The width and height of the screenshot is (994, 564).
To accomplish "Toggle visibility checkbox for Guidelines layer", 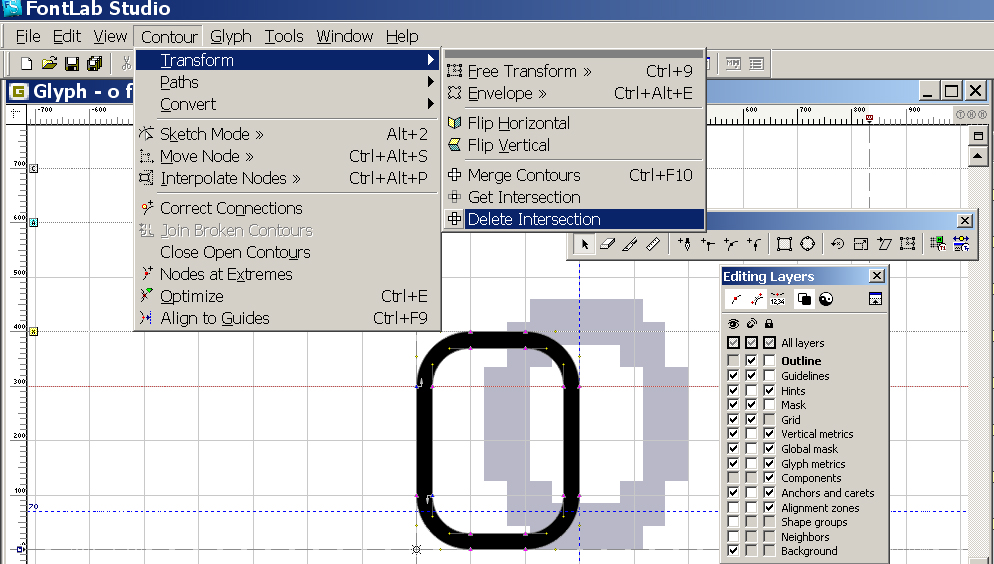I will point(733,376).
